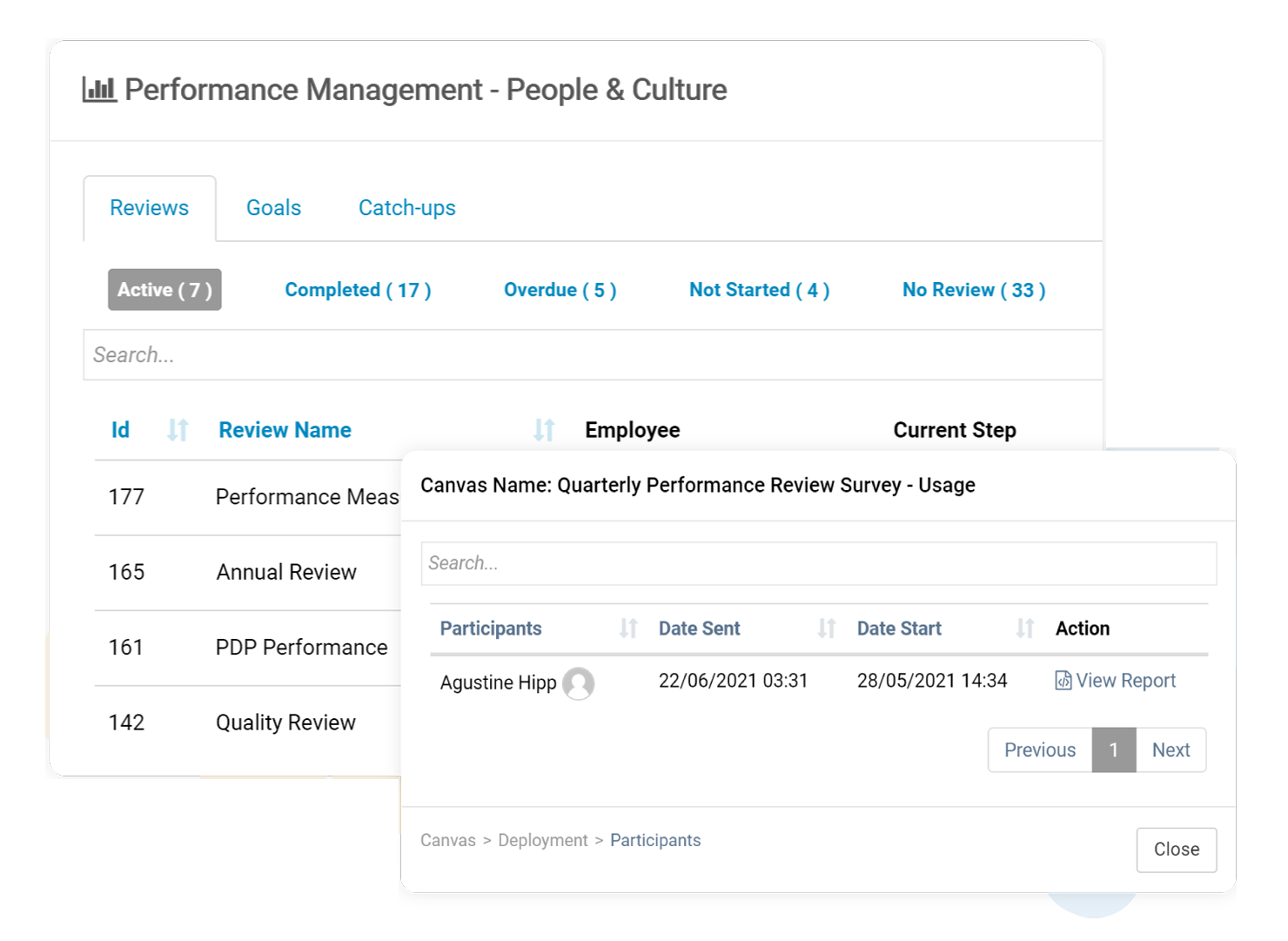The height and width of the screenshot is (941, 1288).
Task: Show Not Started (4) reviews
Action: point(760,290)
